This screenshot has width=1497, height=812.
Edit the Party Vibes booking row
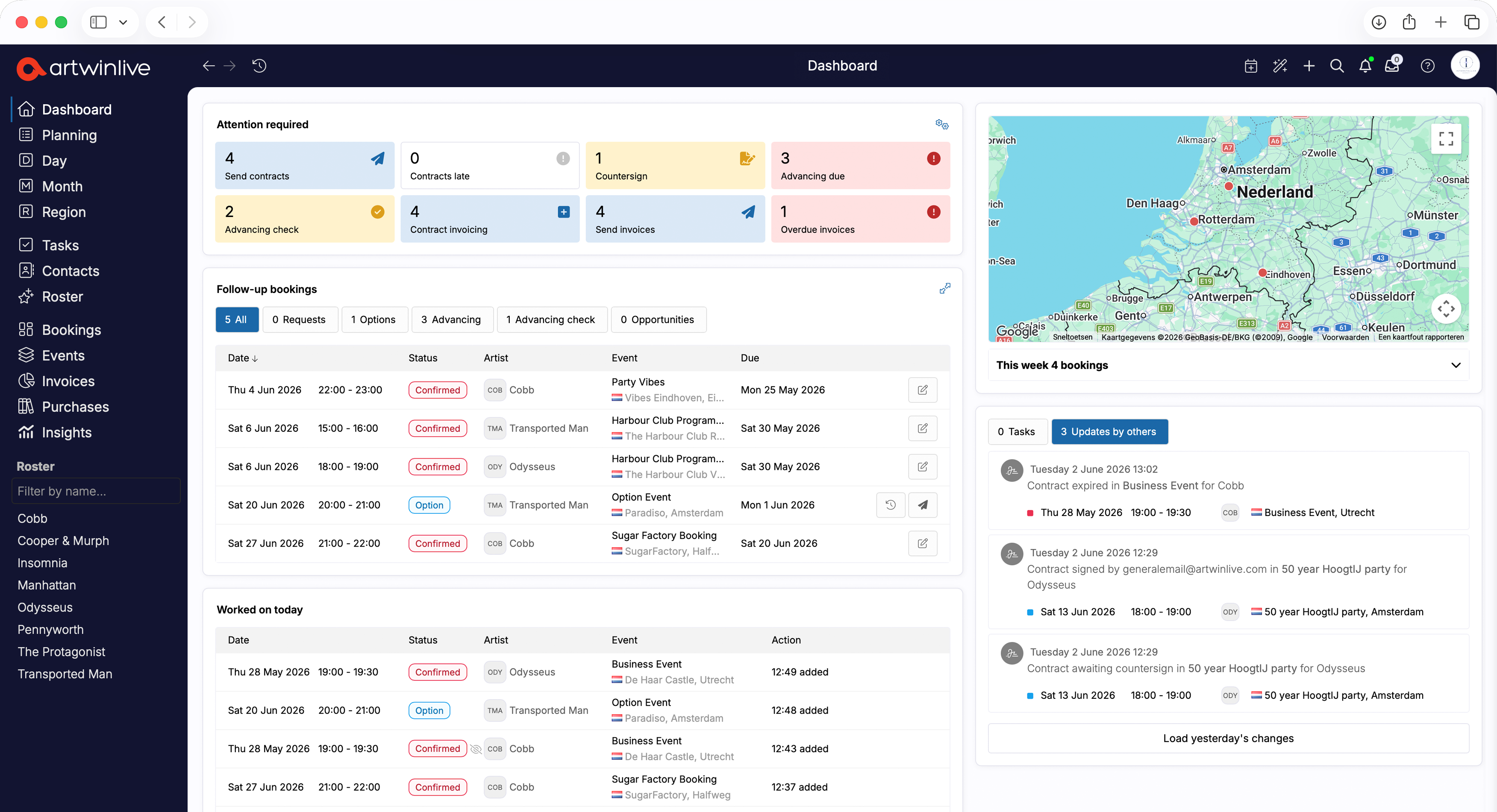pos(922,390)
